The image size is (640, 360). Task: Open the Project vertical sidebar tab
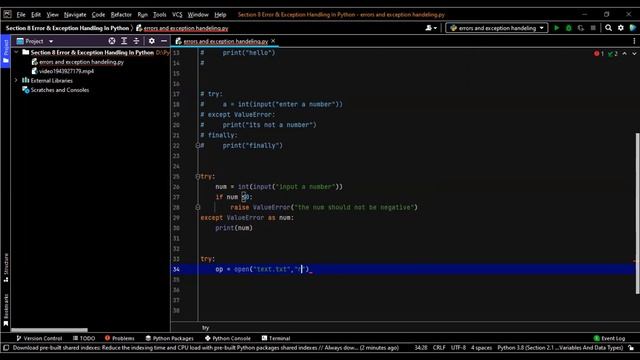pyautogui.click(x=5, y=51)
